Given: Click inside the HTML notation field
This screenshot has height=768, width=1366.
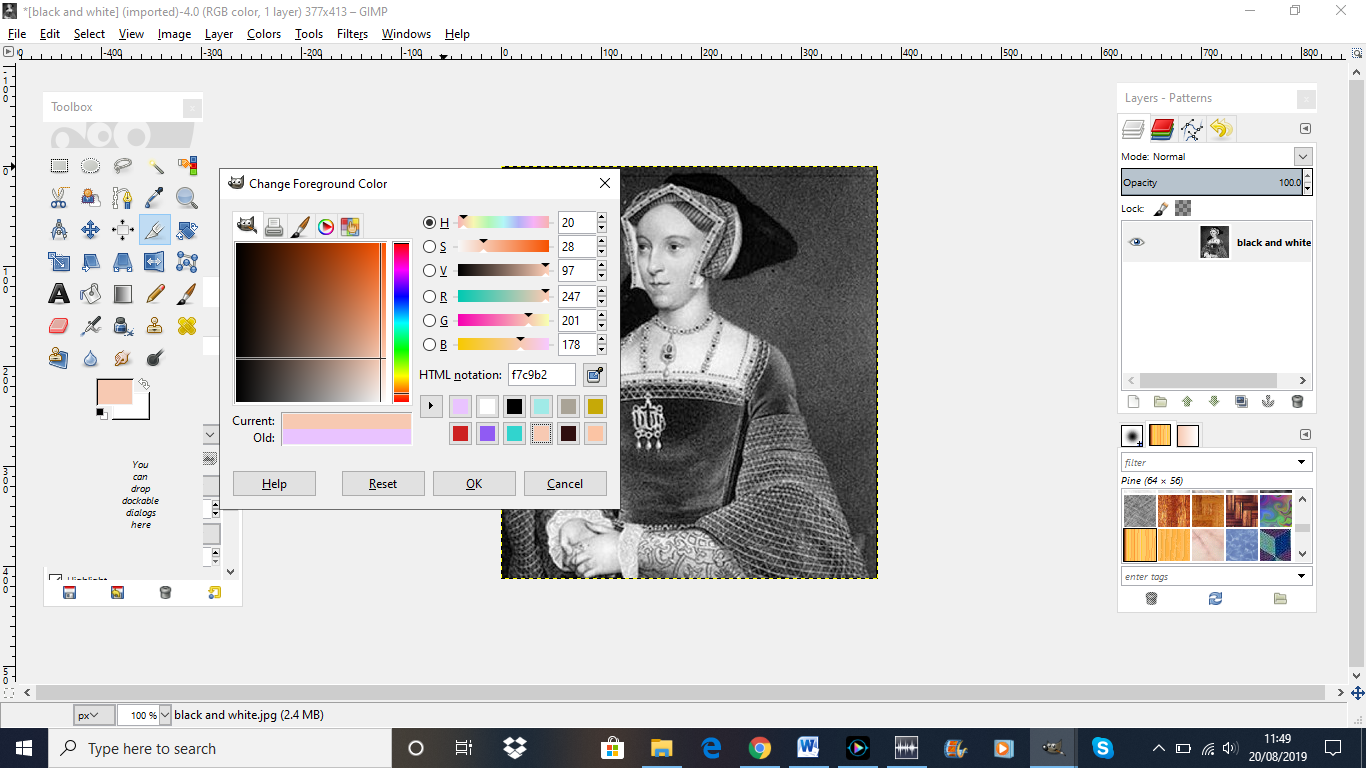Looking at the screenshot, I should coord(540,374).
